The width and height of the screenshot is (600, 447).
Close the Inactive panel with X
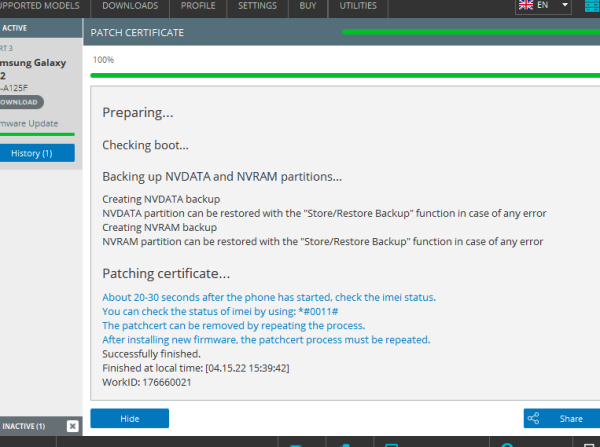coord(72,426)
